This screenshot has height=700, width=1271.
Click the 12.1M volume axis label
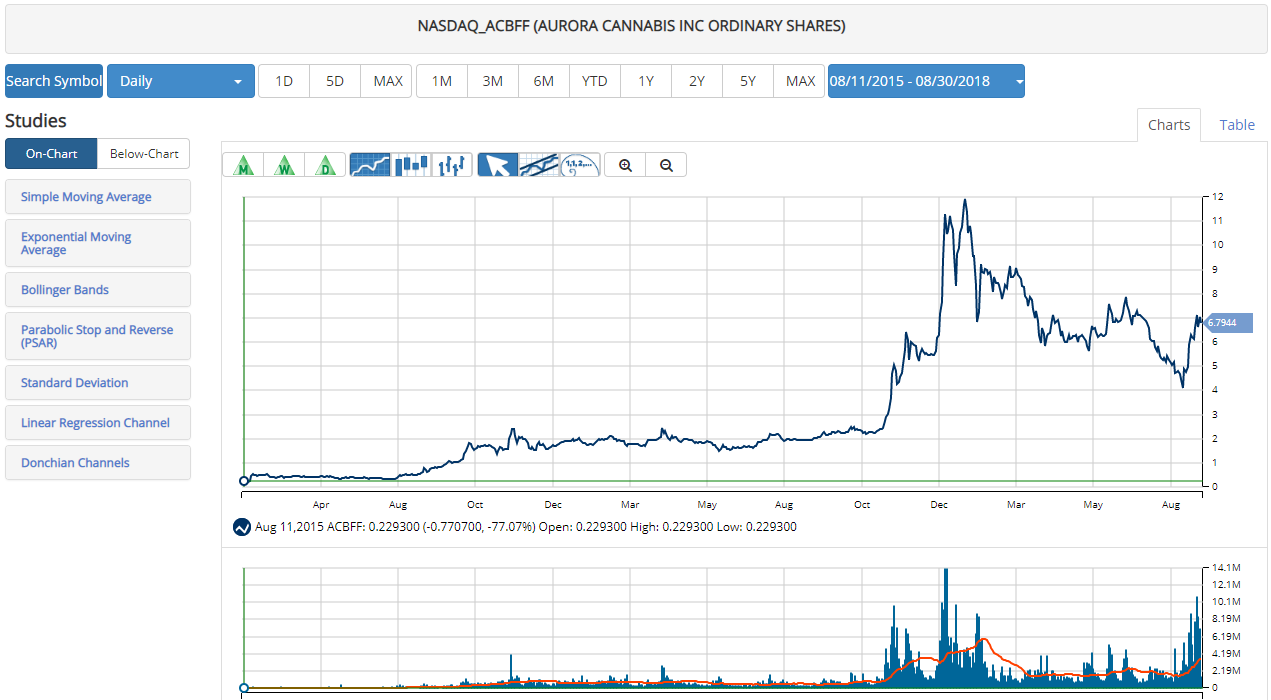point(1227,584)
